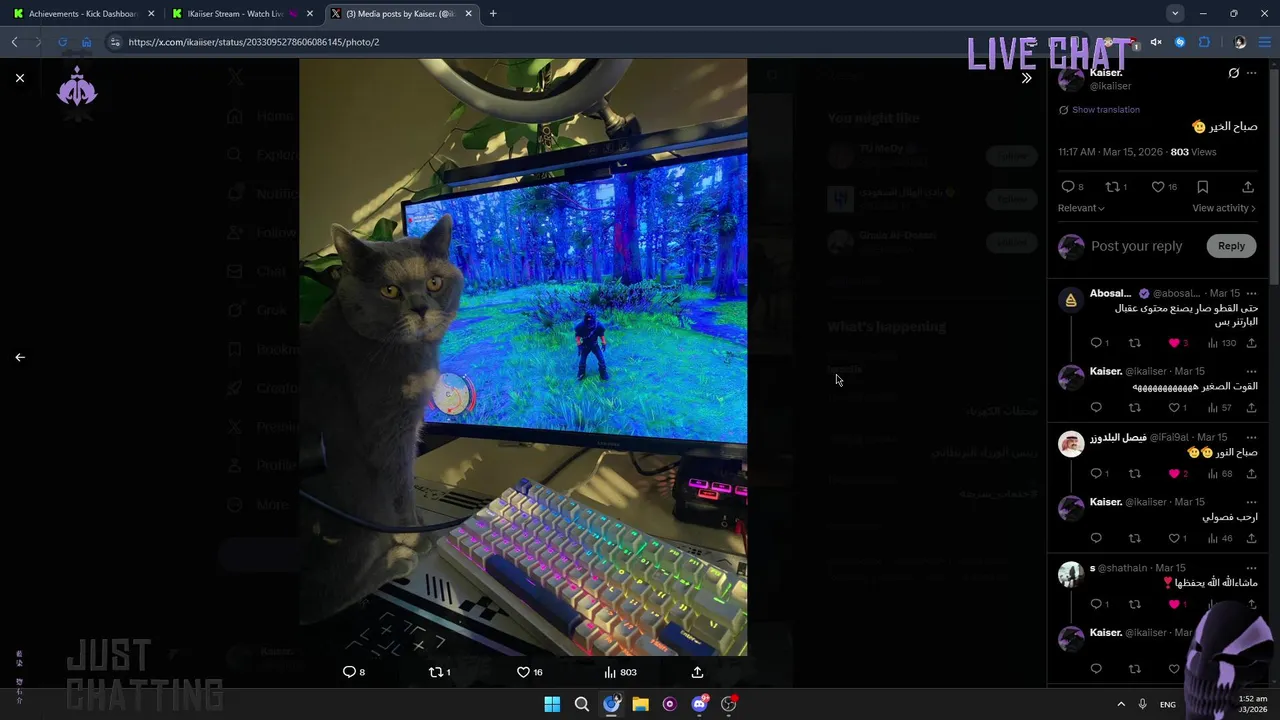Like the main post with 16 likes
The image size is (1280, 720).
click(1158, 187)
